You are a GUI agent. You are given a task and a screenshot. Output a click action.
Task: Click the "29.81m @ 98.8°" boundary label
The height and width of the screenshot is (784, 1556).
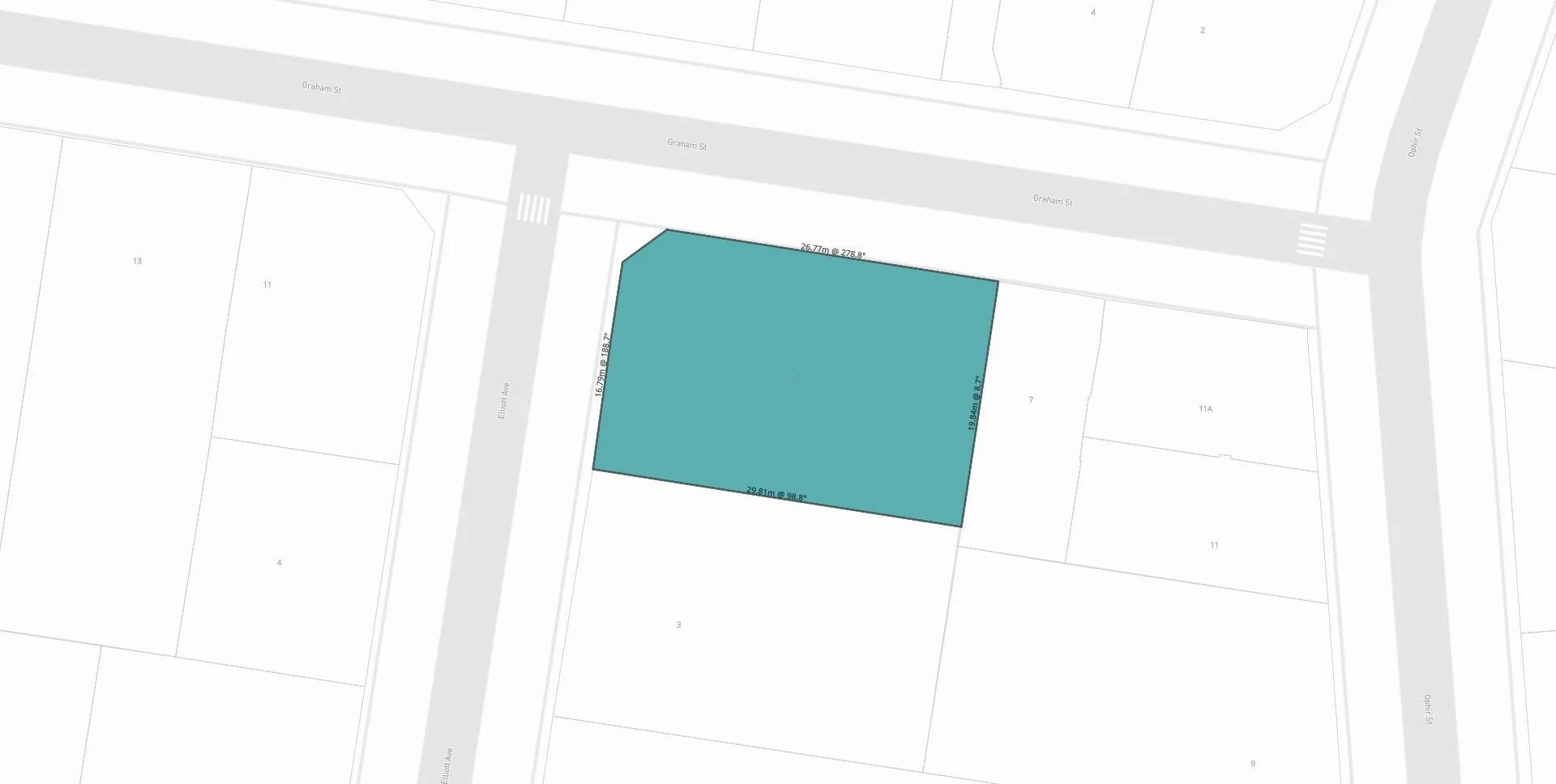coord(776,494)
